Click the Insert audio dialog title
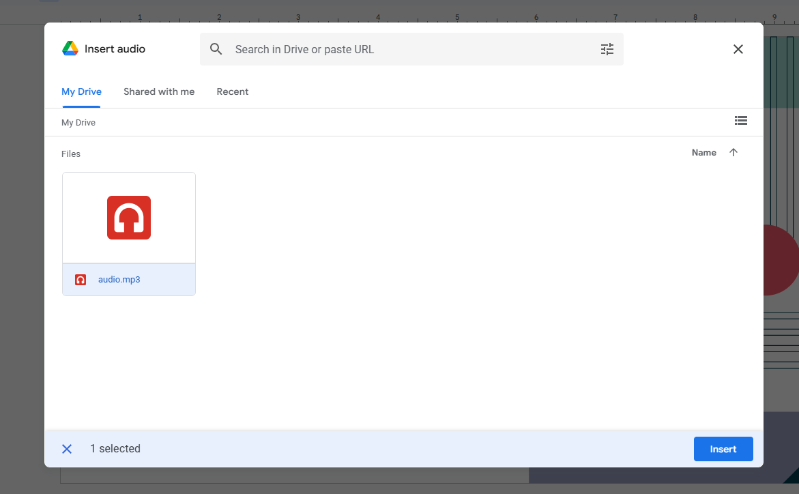This screenshot has width=799, height=494. tap(115, 49)
